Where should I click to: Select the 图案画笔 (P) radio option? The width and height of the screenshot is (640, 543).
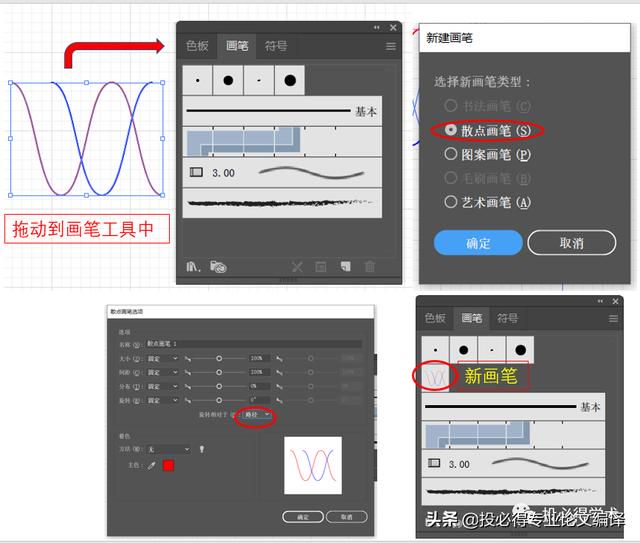point(451,154)
